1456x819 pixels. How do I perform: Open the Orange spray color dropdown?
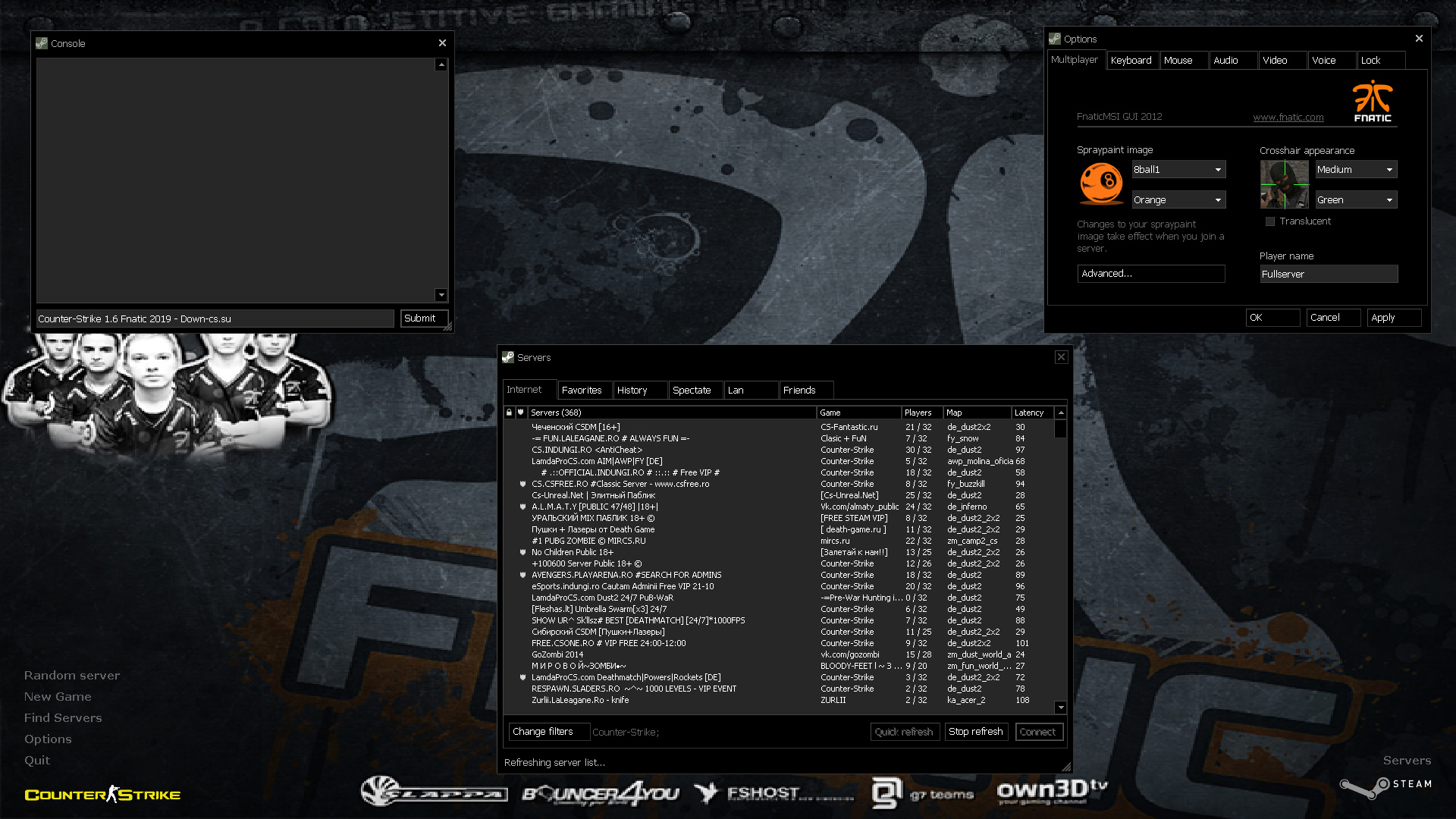[x=1178, y=200]
